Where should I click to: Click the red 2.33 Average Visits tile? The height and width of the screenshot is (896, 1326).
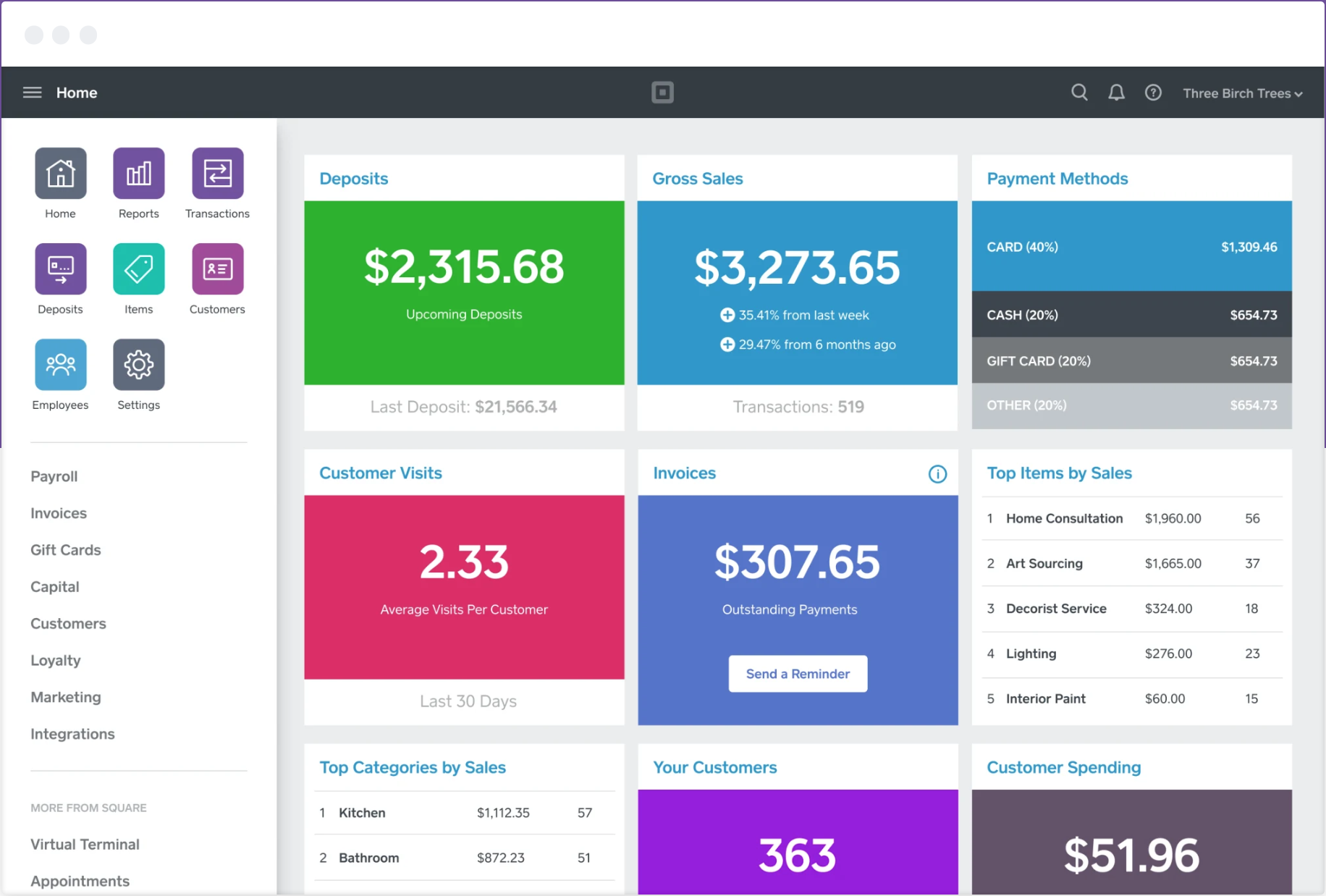[x=464, y=587]
